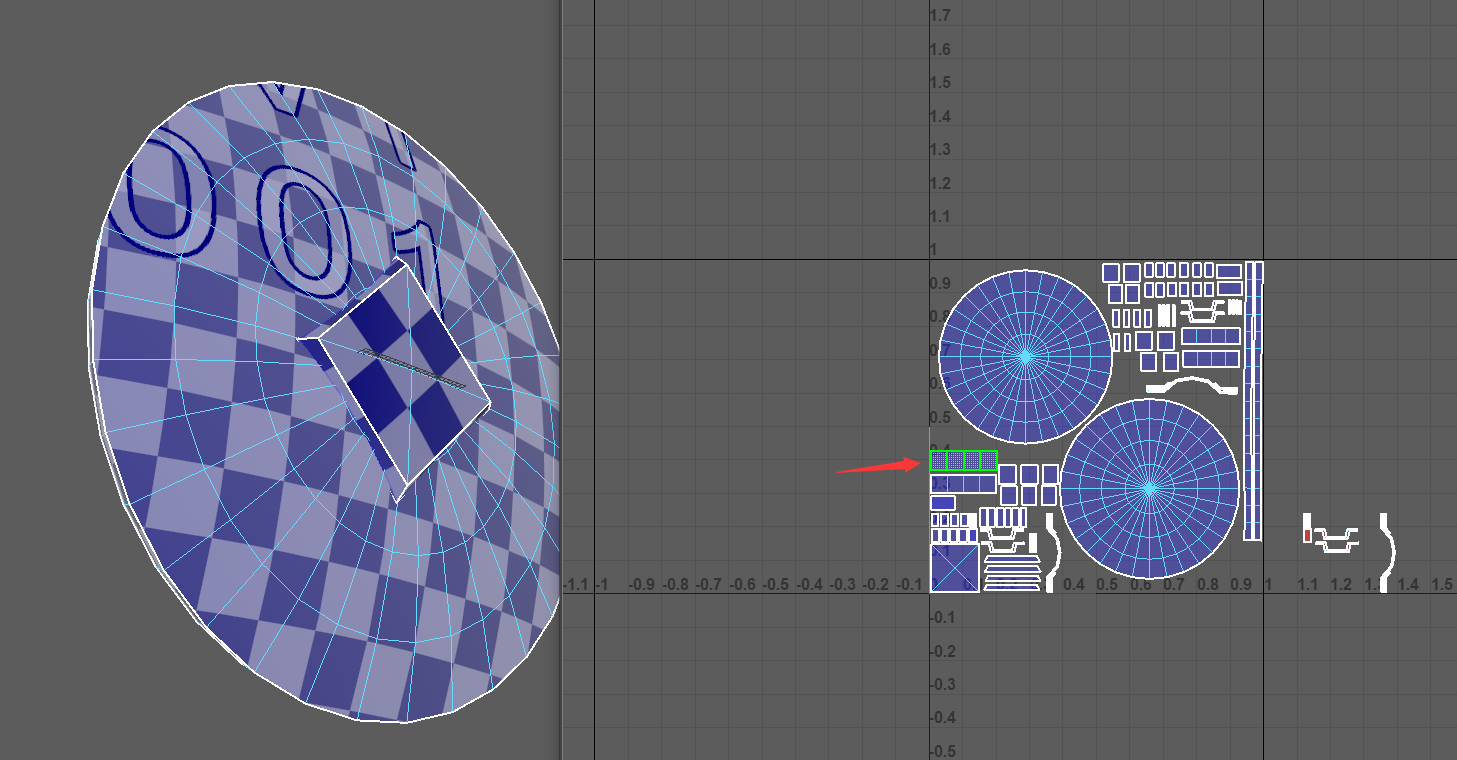Select the stacked horizontal slat UV islands near 0.2
Screen dimensions: 1457x760
coord(1012,570)
